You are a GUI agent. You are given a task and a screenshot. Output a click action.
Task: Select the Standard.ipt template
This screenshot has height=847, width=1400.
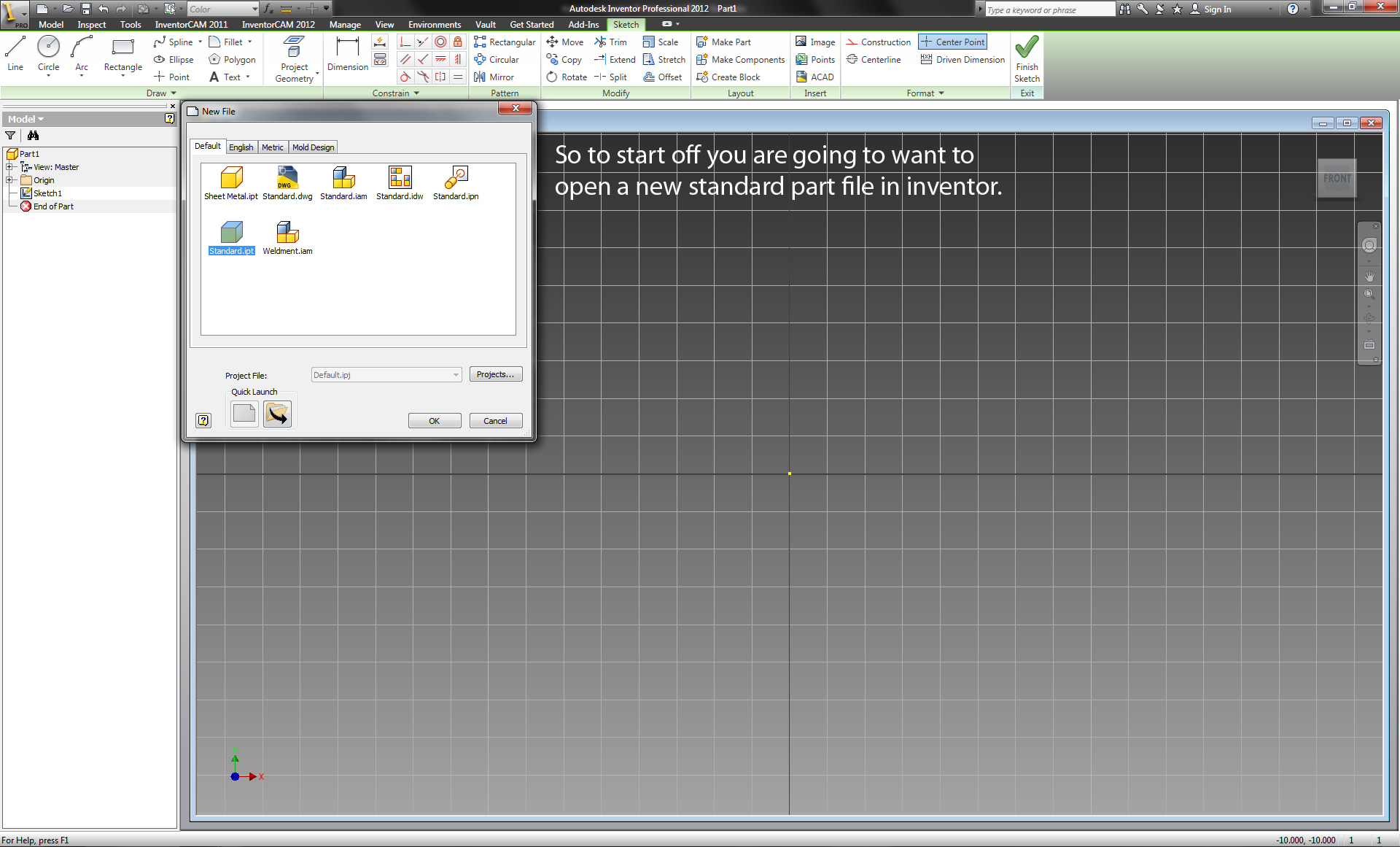click(232, 238)
